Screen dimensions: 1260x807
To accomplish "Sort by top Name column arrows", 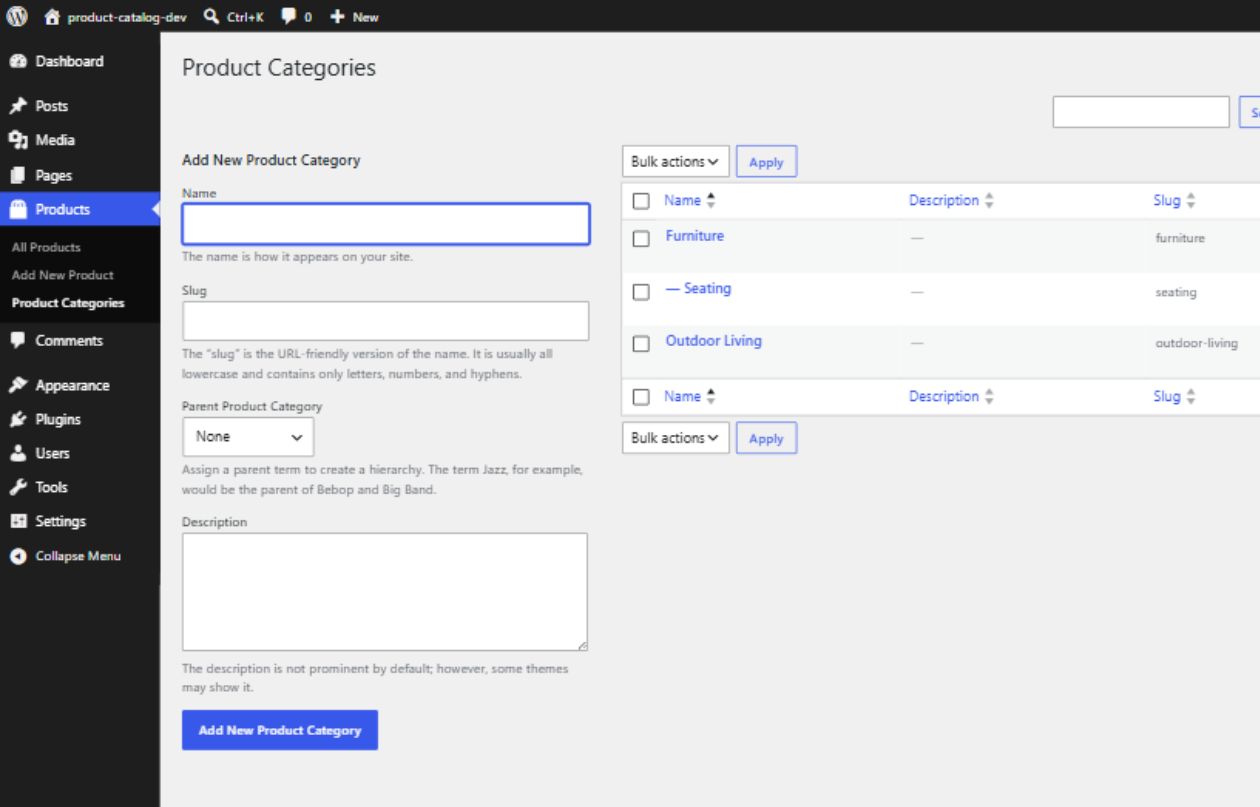I will click(x=711, y=201).
